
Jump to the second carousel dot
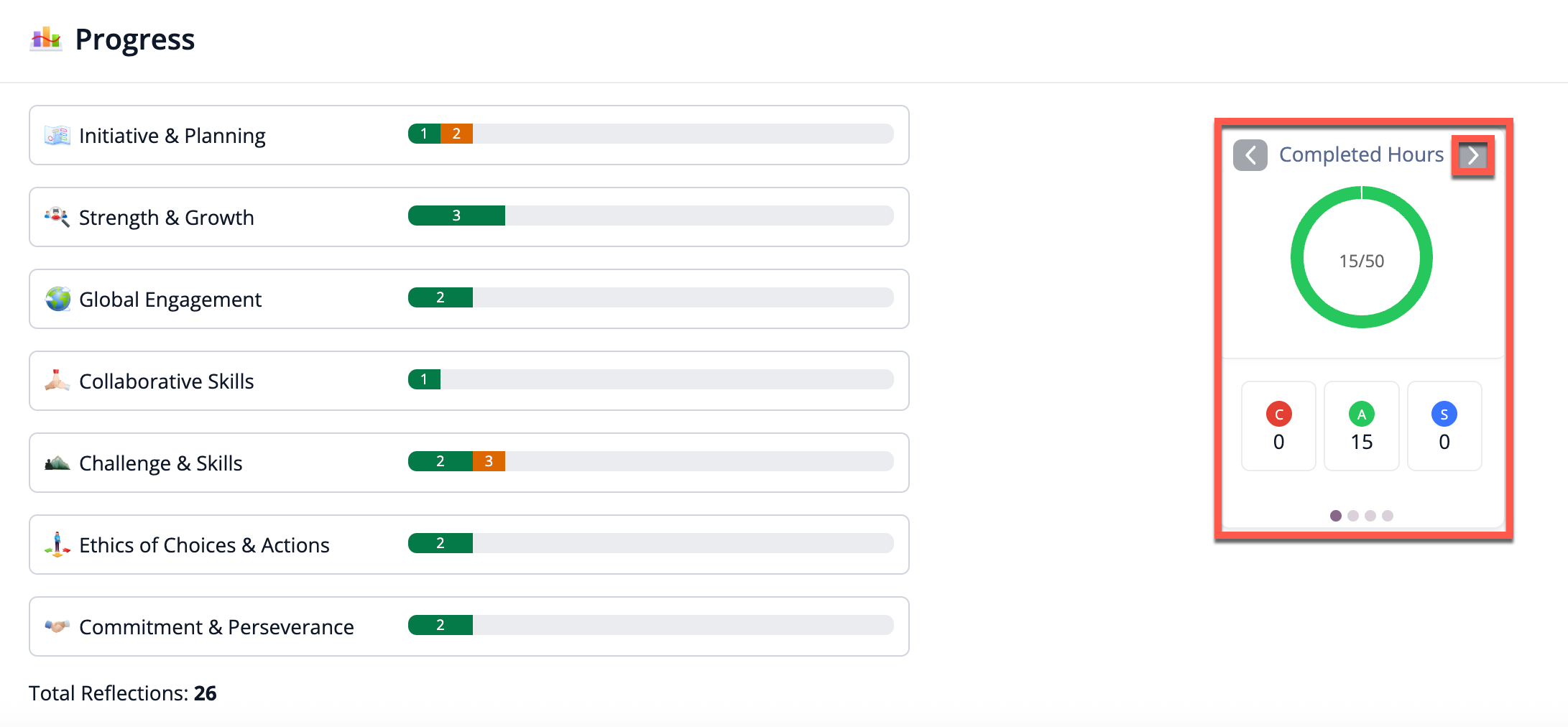1353,516
